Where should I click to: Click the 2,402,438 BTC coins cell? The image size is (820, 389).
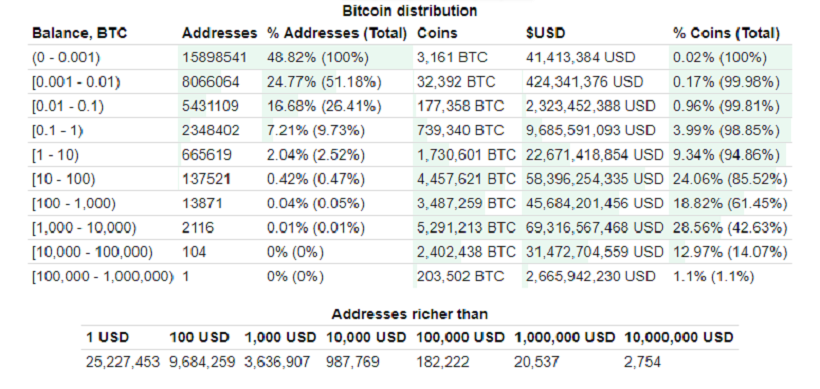click(x=466, y=252)
